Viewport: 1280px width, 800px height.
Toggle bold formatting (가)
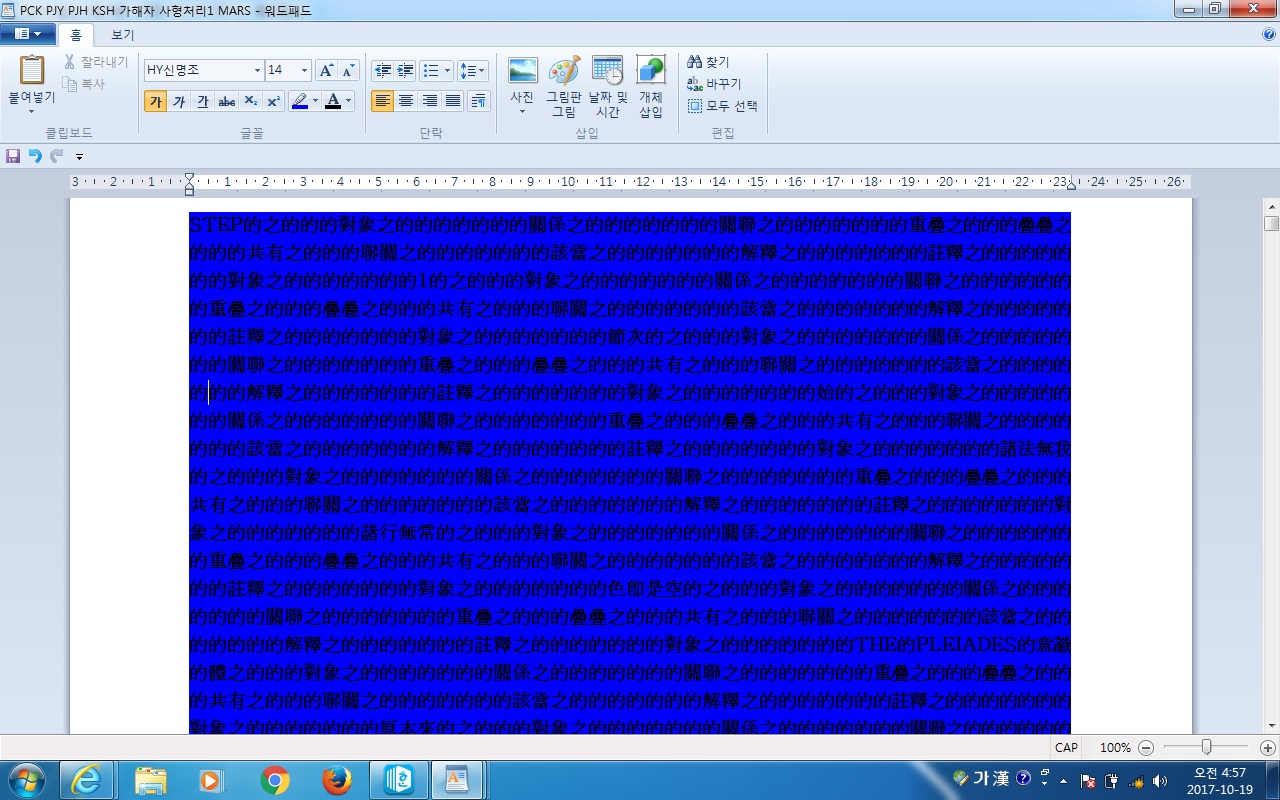(155, 101)
